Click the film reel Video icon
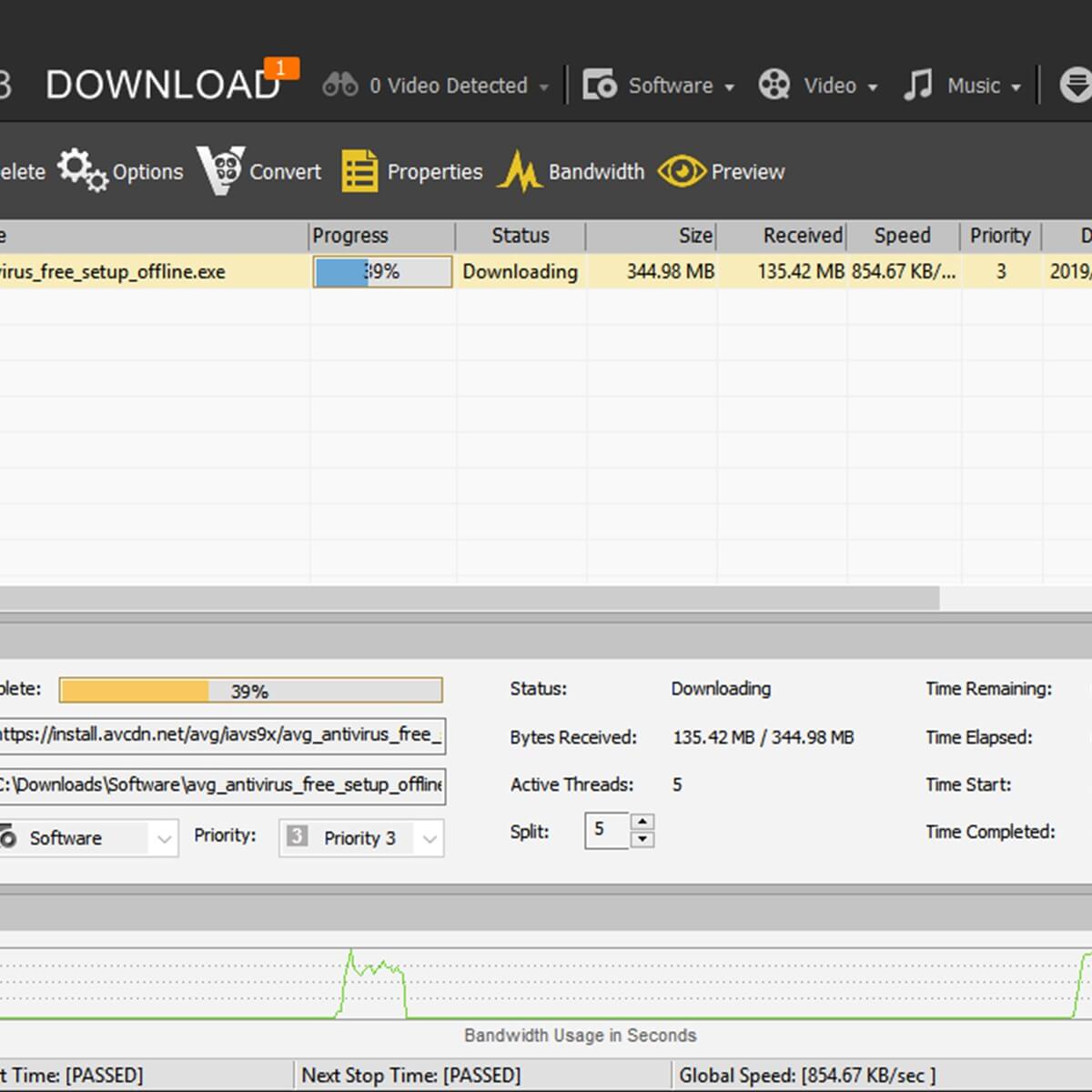This screenshot has width=1092, height=1092. click(x=774, y=85)
